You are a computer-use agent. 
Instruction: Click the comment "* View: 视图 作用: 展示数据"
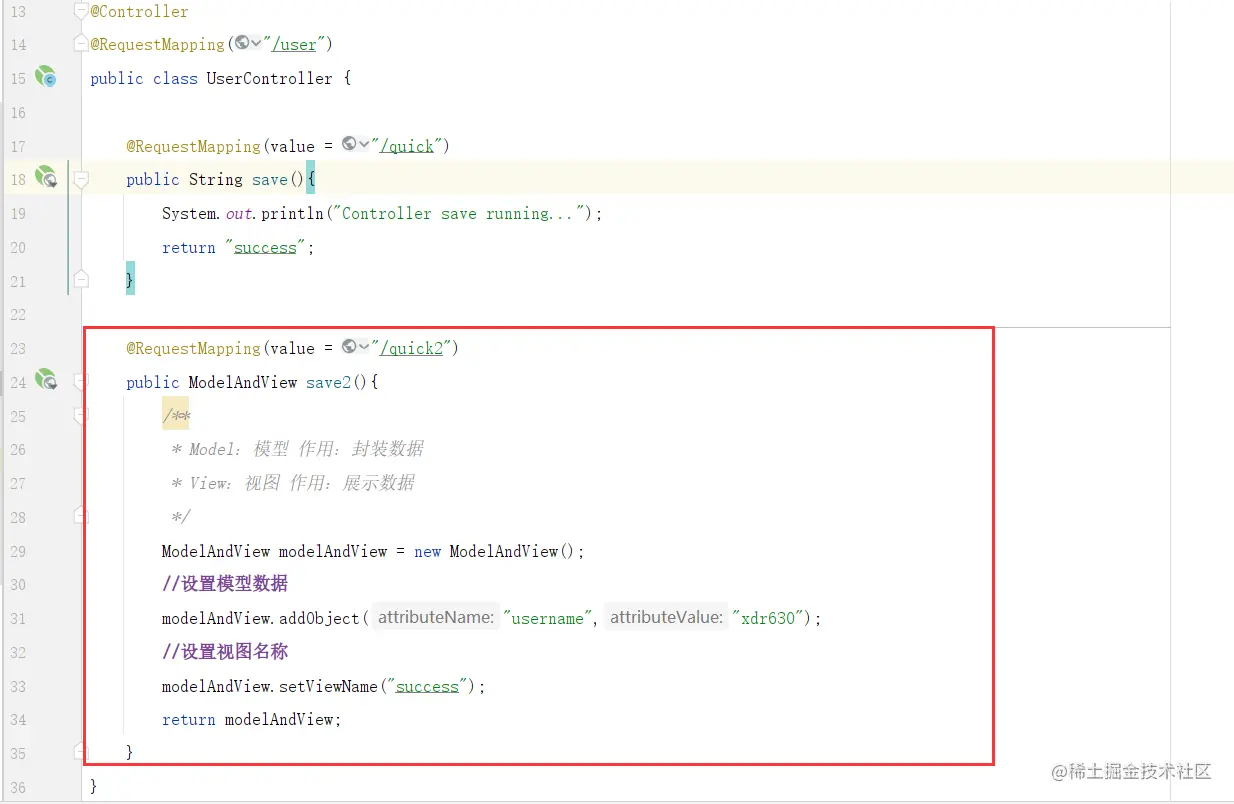293,483
